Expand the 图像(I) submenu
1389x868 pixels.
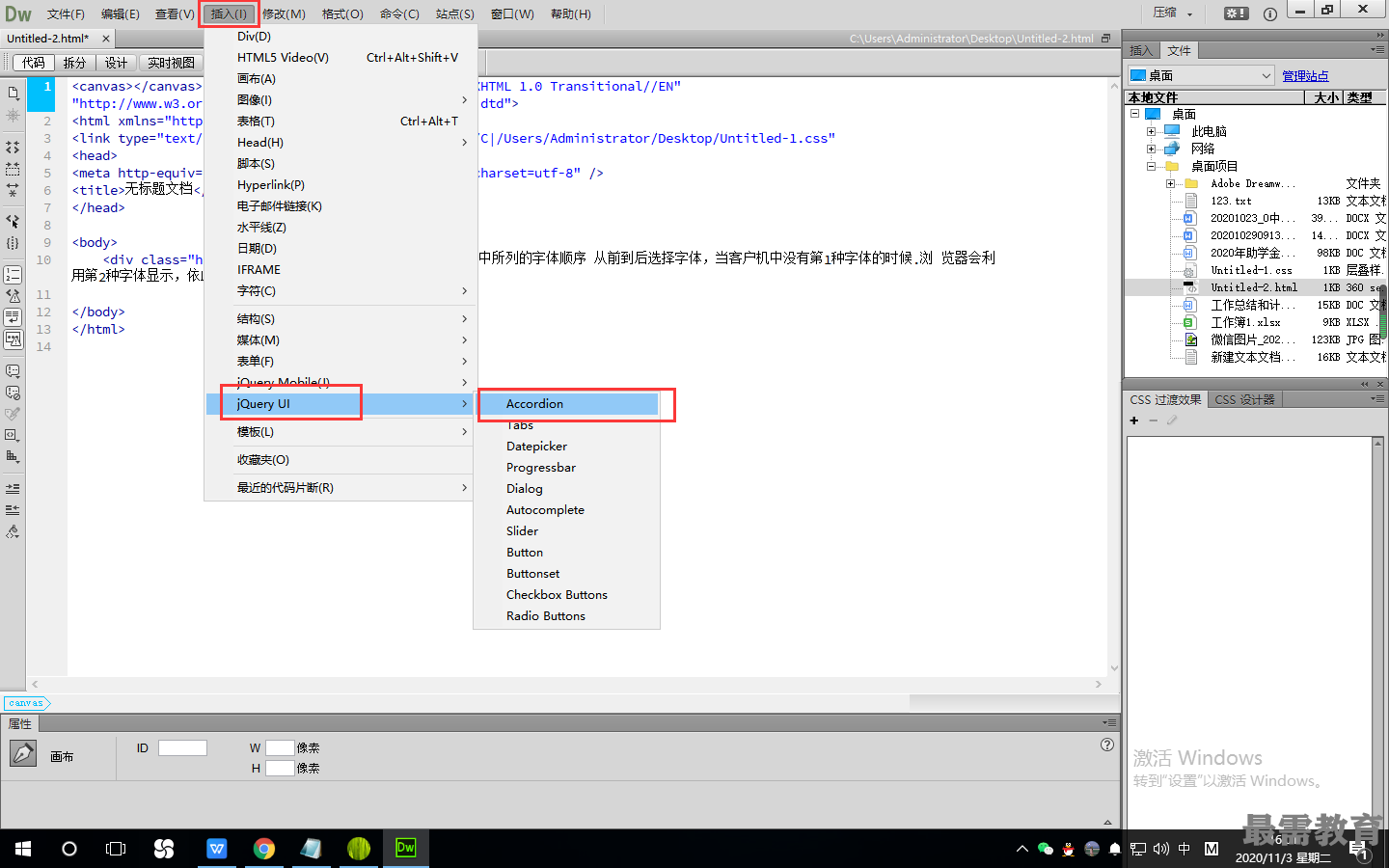pos(341,99)
